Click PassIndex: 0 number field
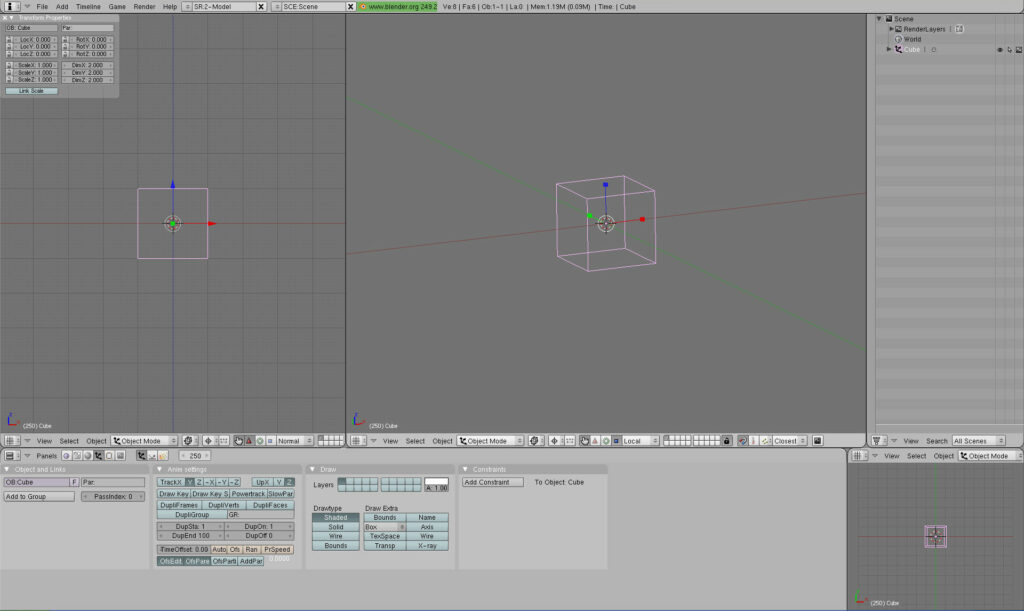 pyautogui.click(x=113, y=497)
